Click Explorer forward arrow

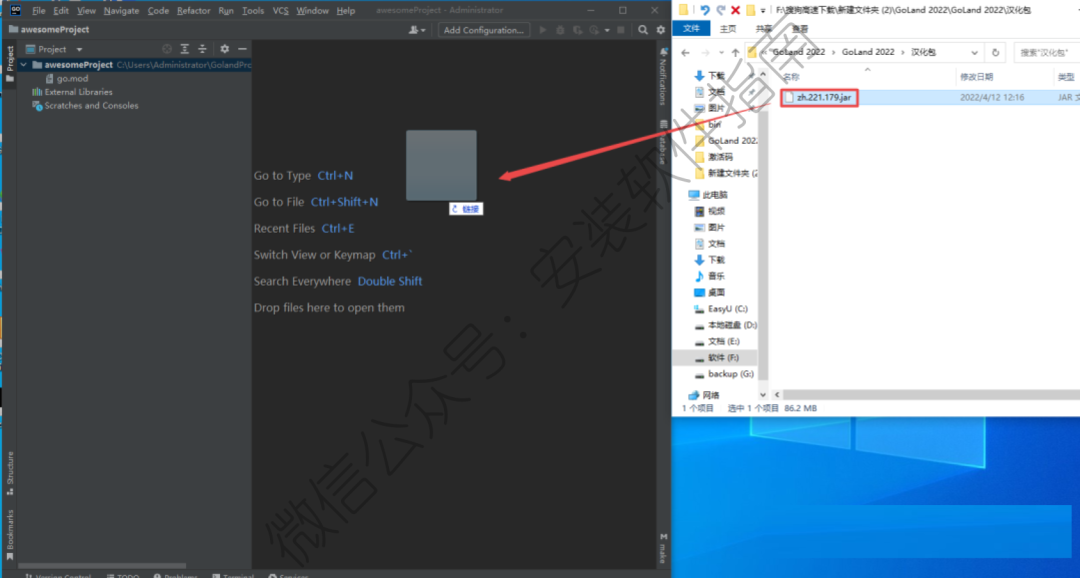705,52
